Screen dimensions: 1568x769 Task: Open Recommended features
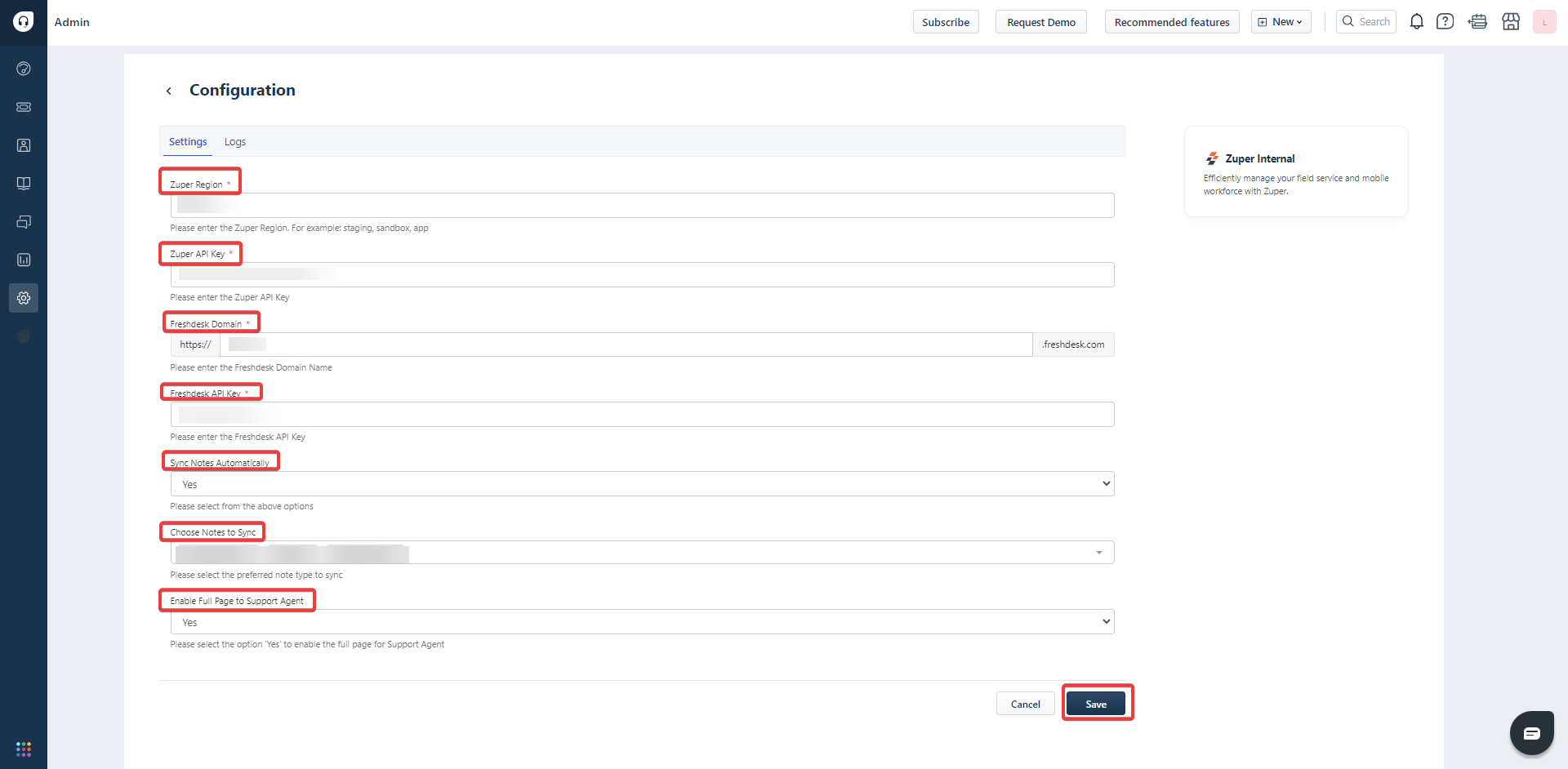click(x=1172, y=22)
